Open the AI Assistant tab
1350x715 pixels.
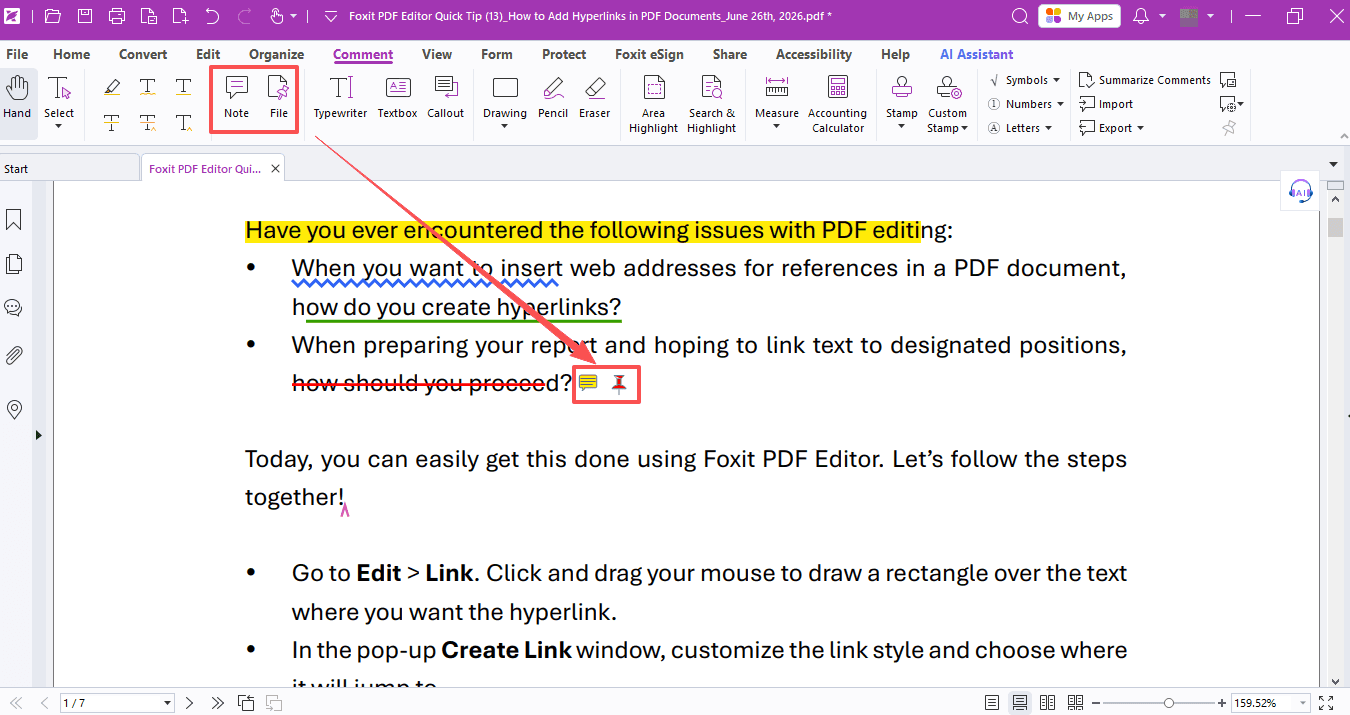click(976, 54)
